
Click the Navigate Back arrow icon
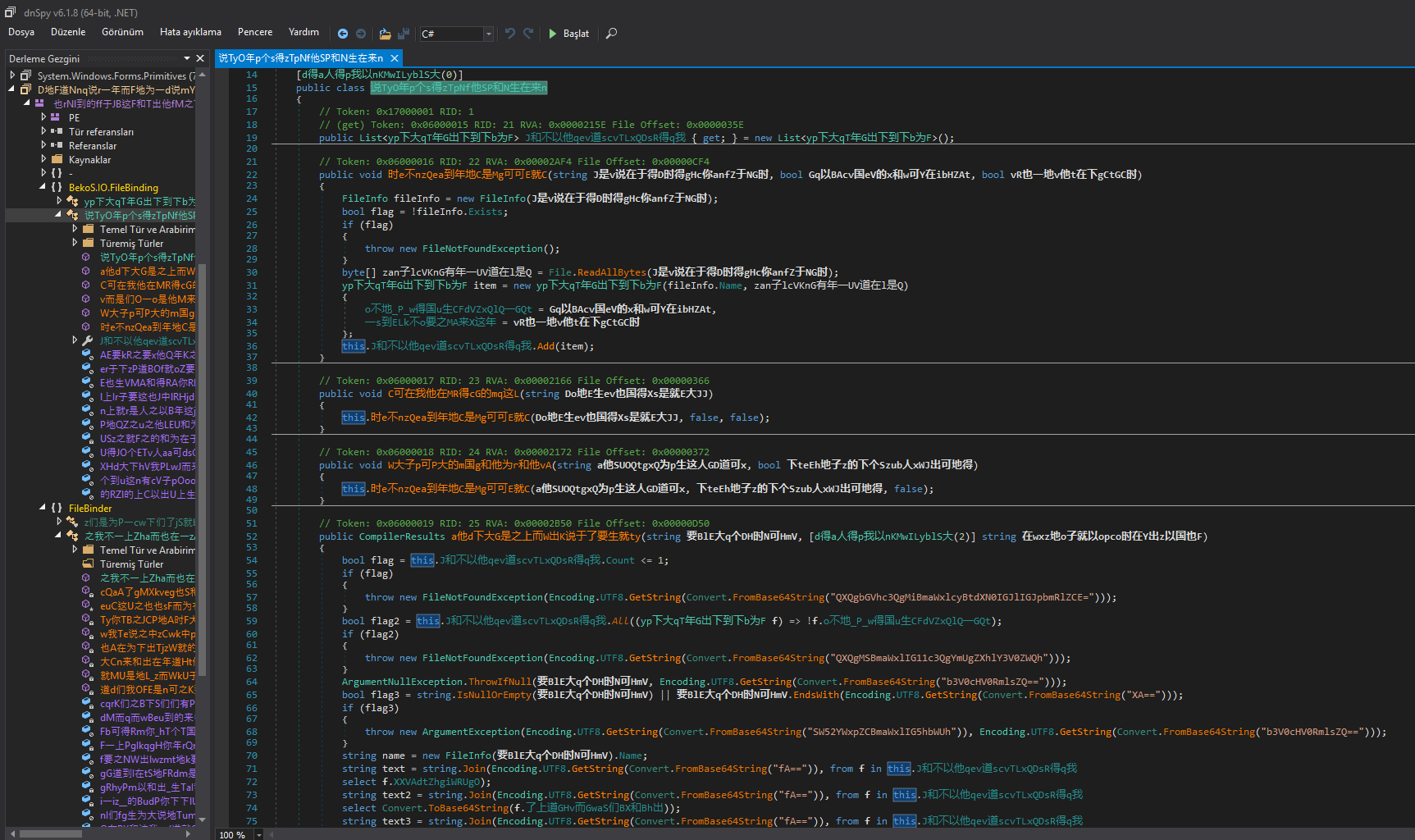343,34
